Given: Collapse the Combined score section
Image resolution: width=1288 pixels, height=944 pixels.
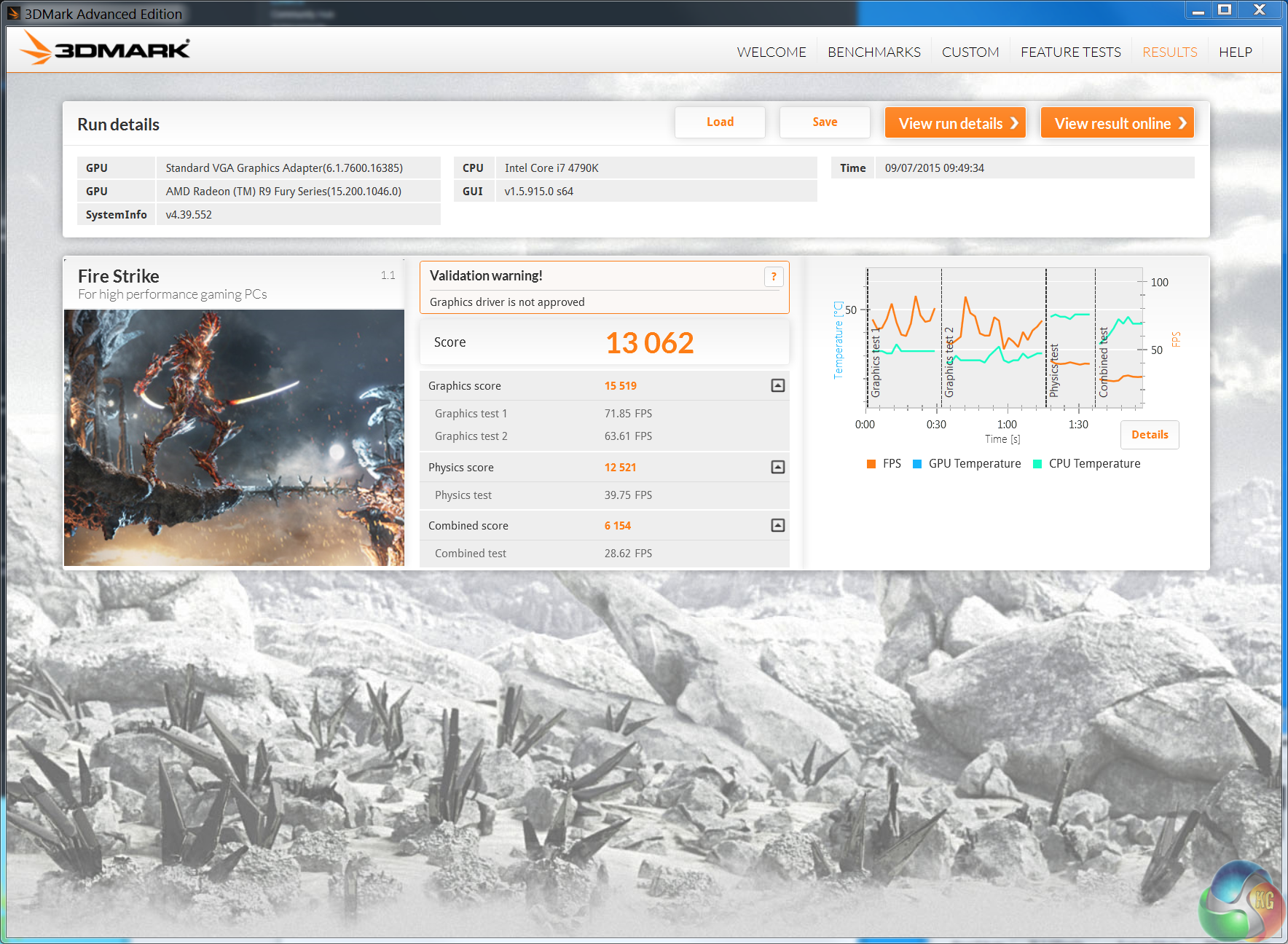Looking at the screenshot, I should (x=777, y=525).
